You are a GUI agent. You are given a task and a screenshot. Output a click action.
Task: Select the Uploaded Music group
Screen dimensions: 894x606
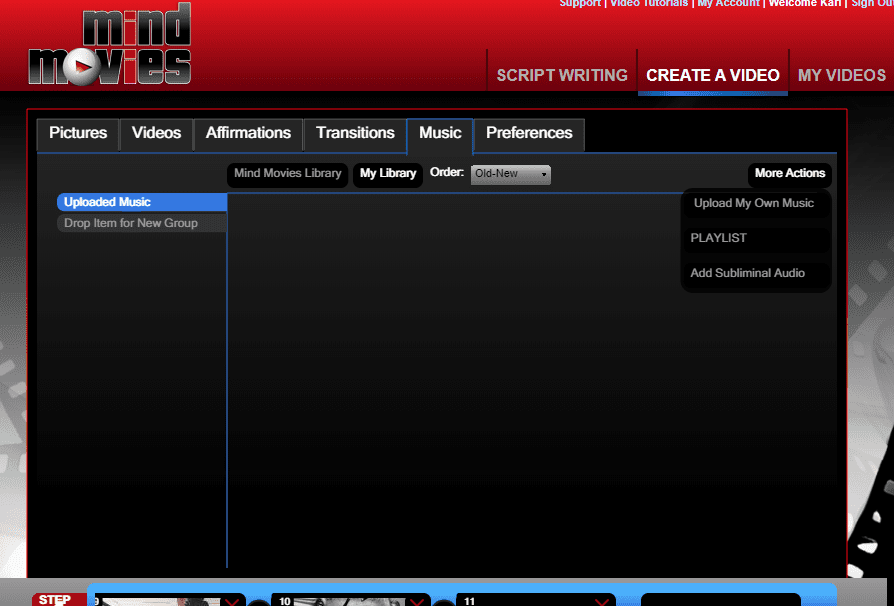142,202
